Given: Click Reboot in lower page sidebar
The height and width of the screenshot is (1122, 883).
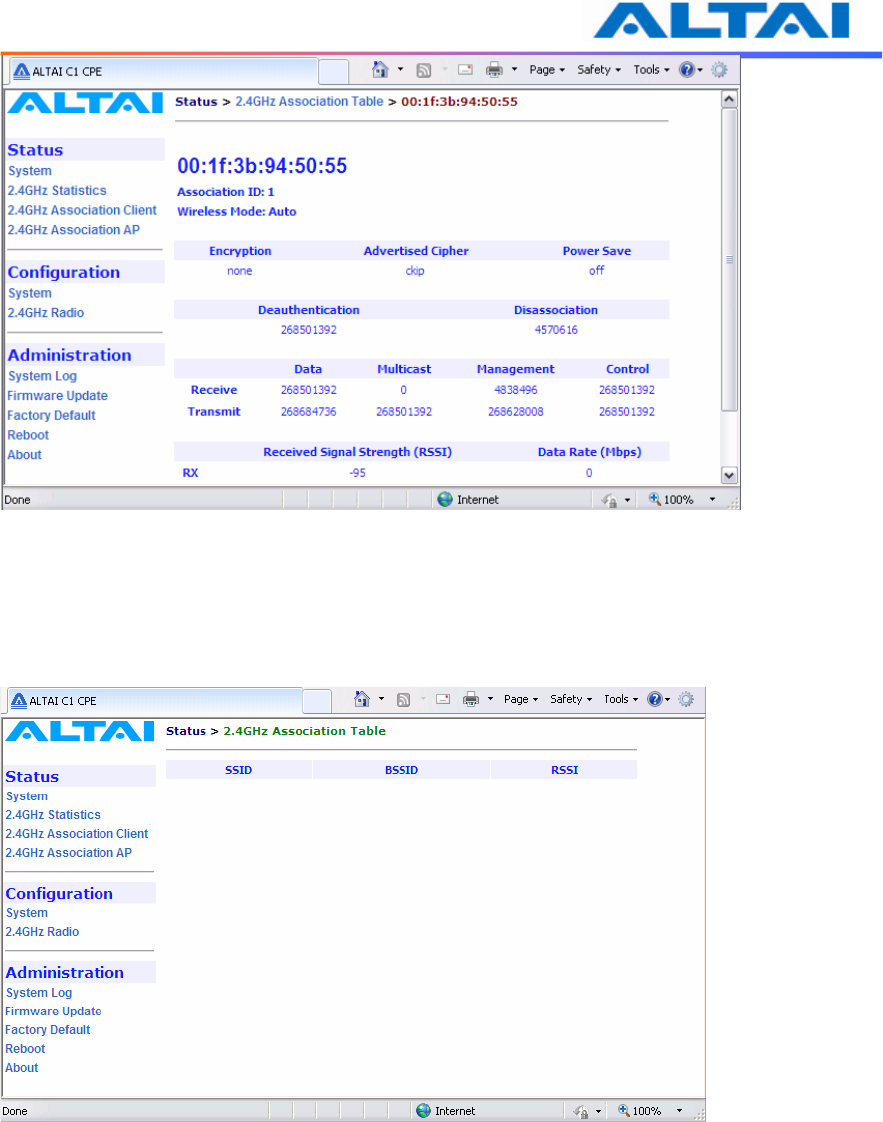Looking at the screenshot, I should 25,1048.
